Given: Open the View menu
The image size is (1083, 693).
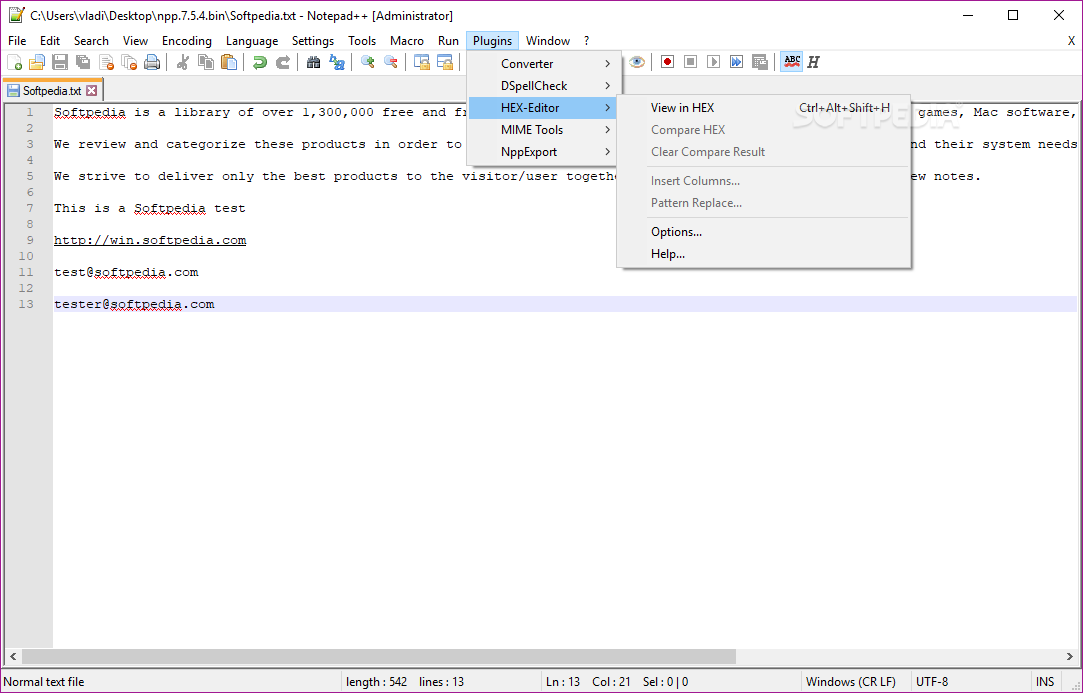Looking at the screenshot, I should (135, 41).
